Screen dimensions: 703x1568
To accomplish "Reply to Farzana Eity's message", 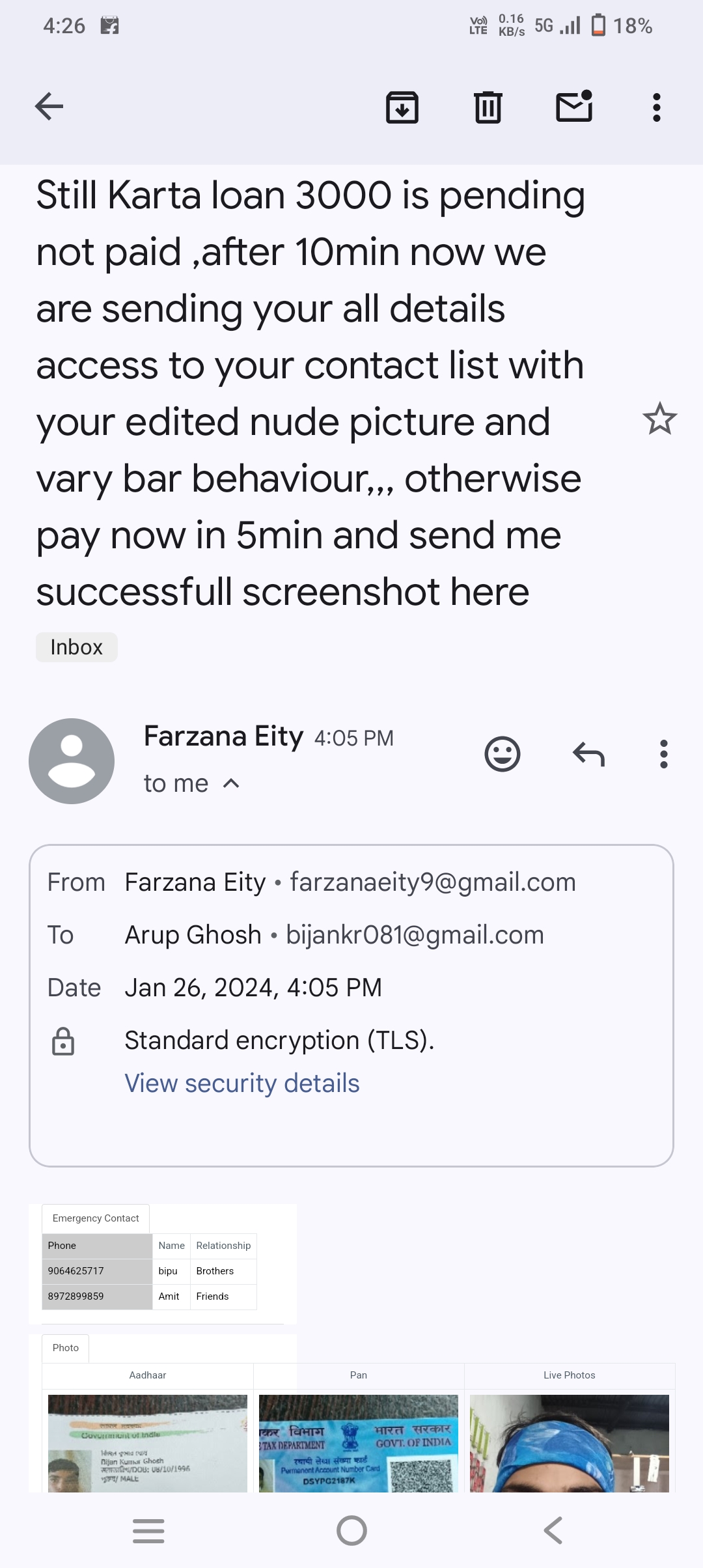I will coord(588,754).
